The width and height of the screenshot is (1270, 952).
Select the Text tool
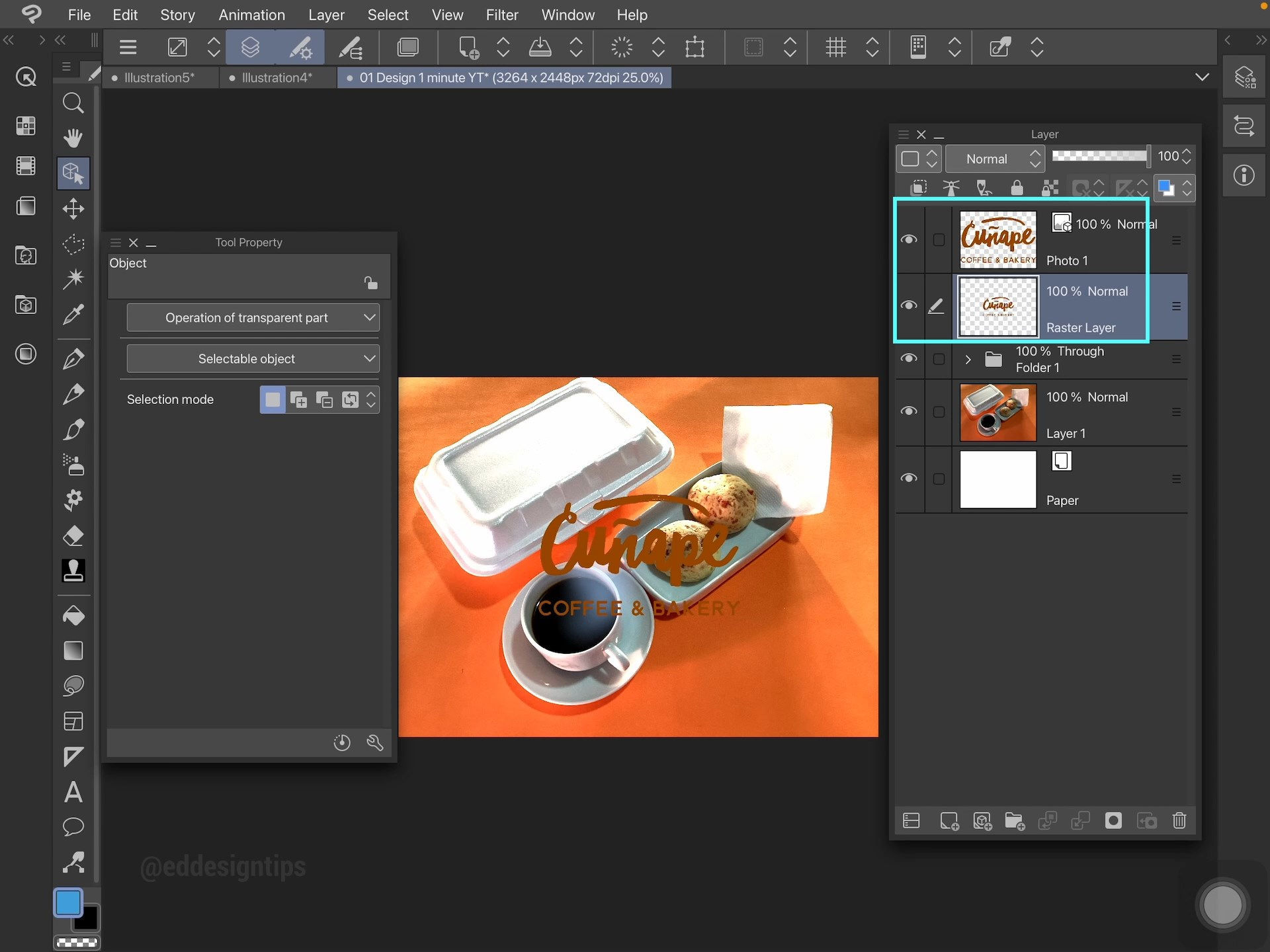[73, 792]
